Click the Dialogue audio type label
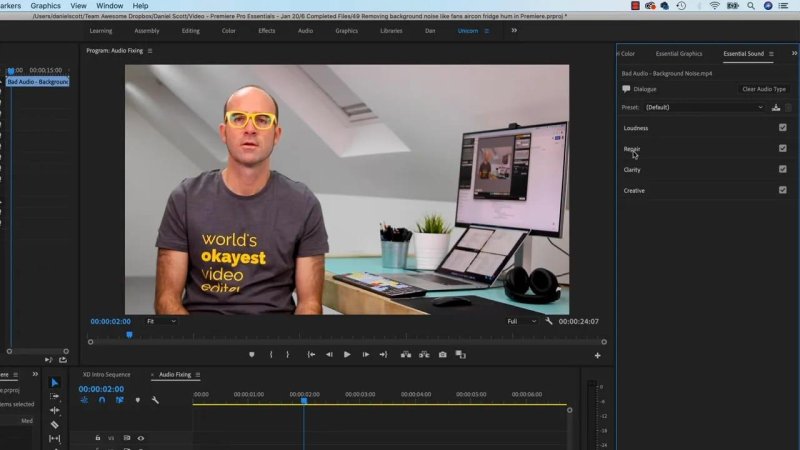Screen dimensions: 800x450 pos(644,89)
